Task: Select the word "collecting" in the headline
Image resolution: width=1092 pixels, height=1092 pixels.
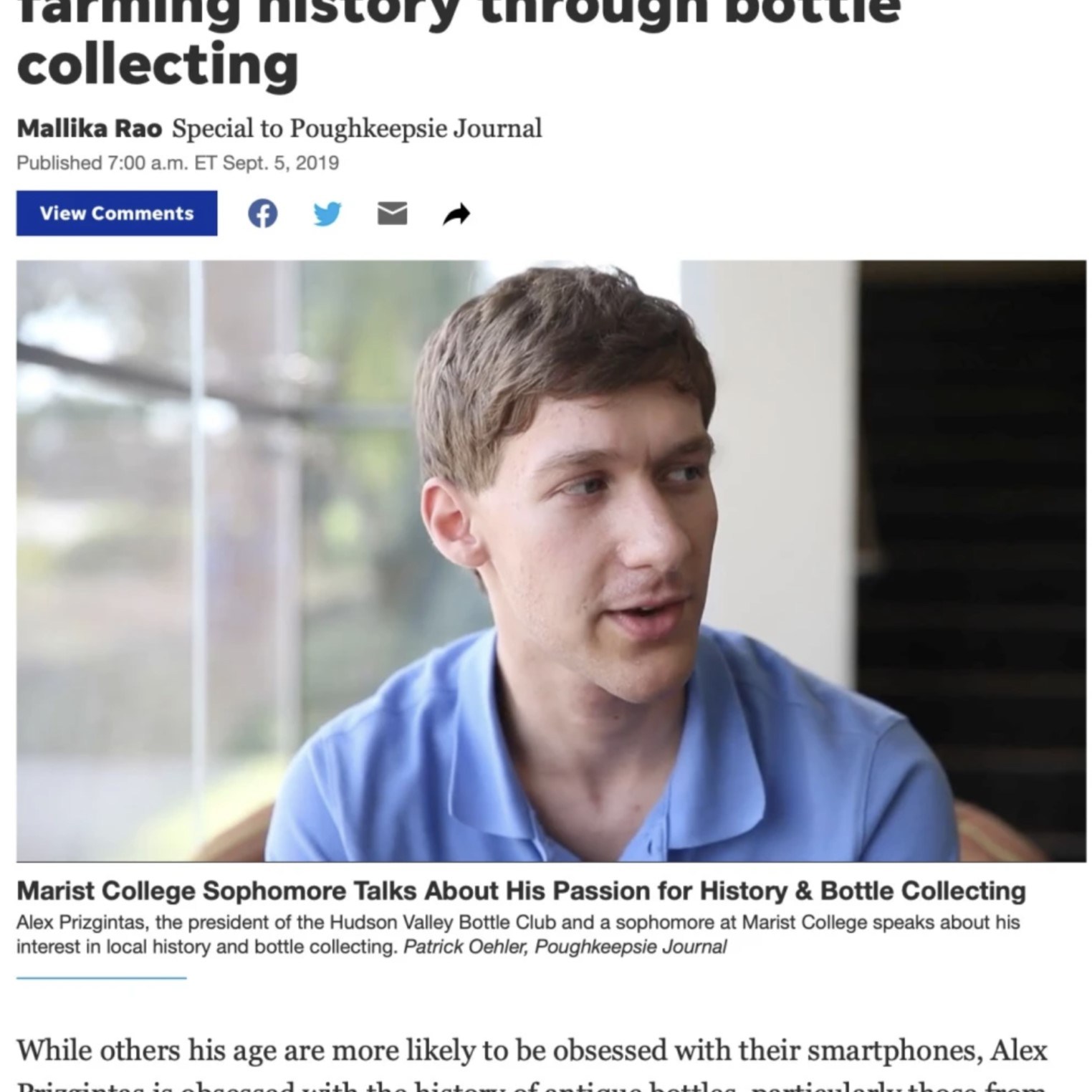Action: 158,64
